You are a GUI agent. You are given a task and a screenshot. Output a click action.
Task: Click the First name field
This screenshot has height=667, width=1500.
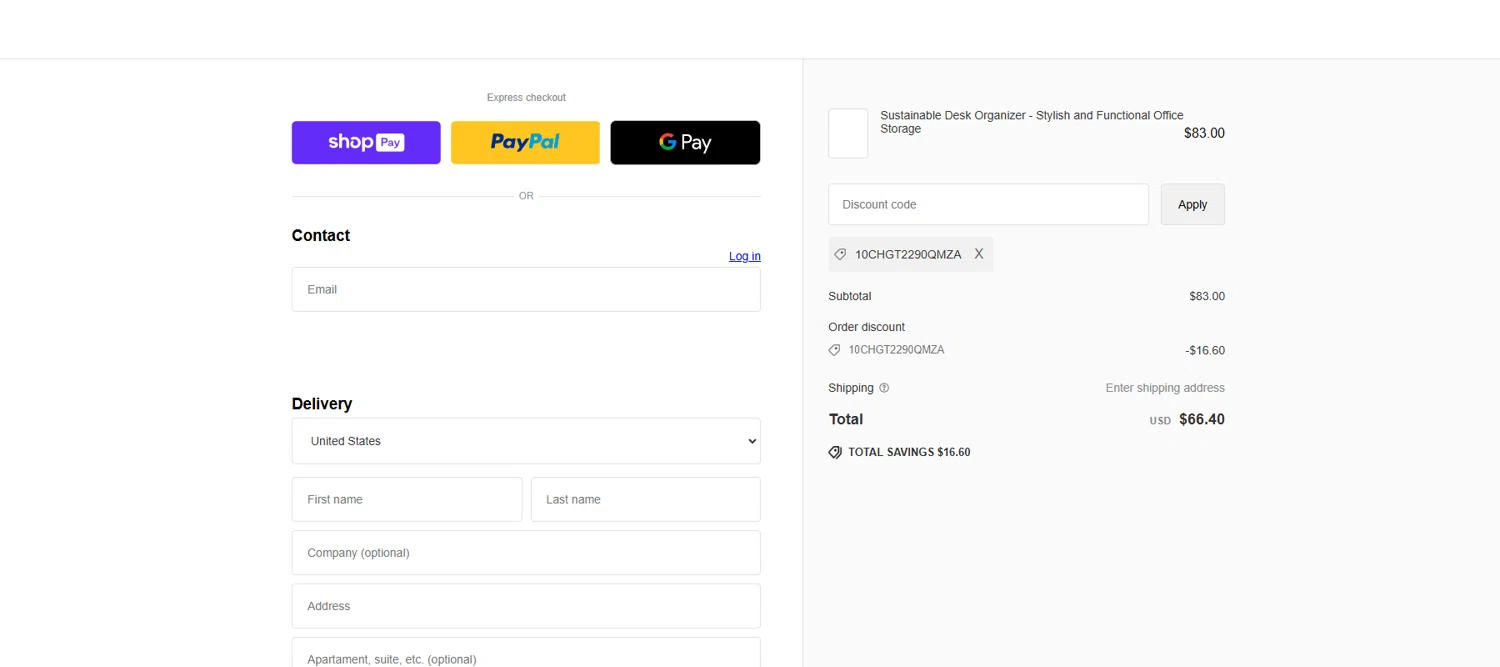(407, 499)
